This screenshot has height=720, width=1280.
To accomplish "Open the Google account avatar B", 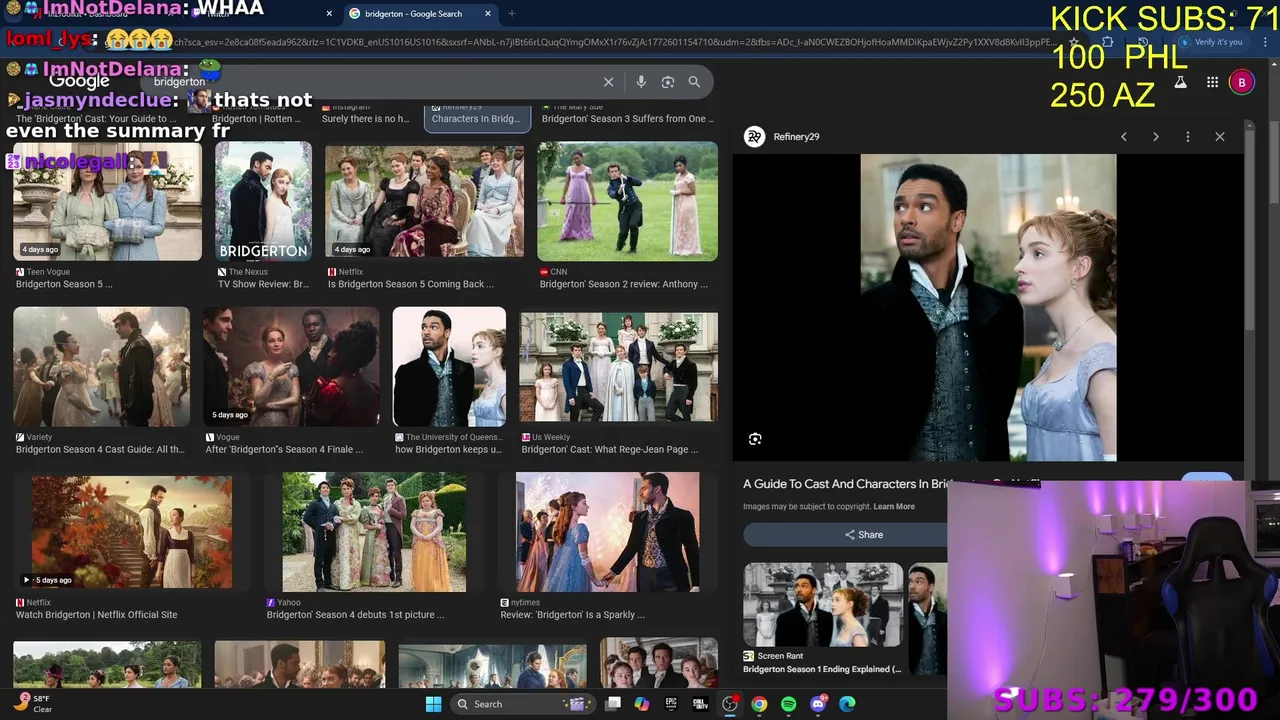I will 1242,82.
